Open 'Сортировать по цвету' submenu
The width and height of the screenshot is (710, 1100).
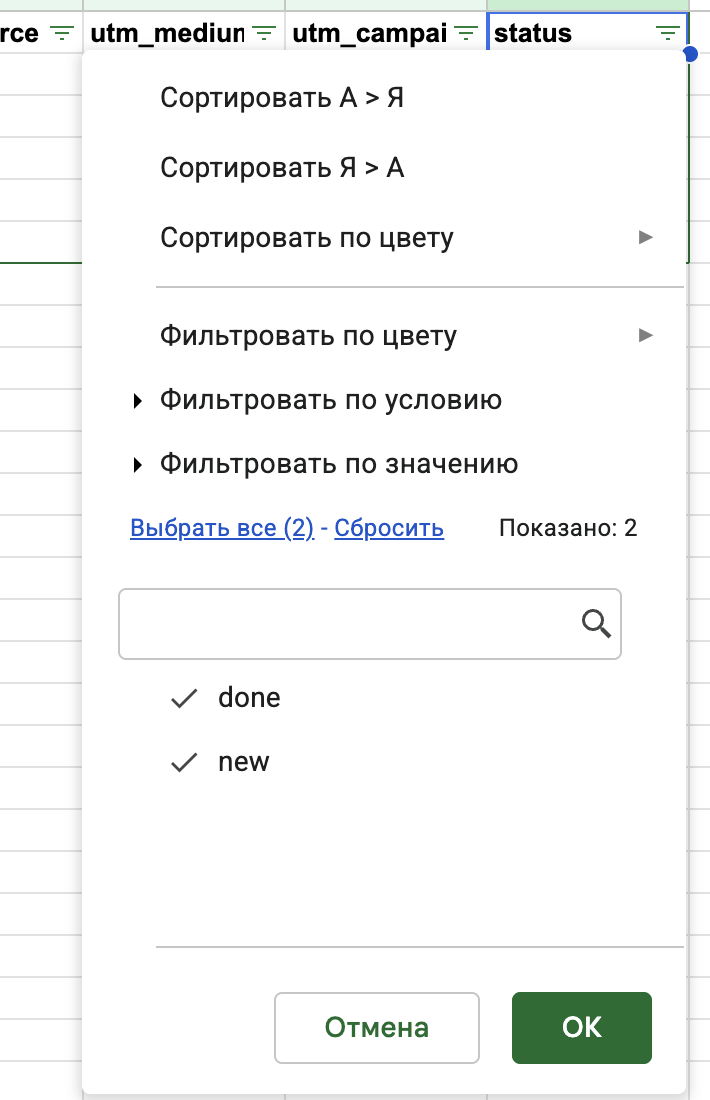408,238
